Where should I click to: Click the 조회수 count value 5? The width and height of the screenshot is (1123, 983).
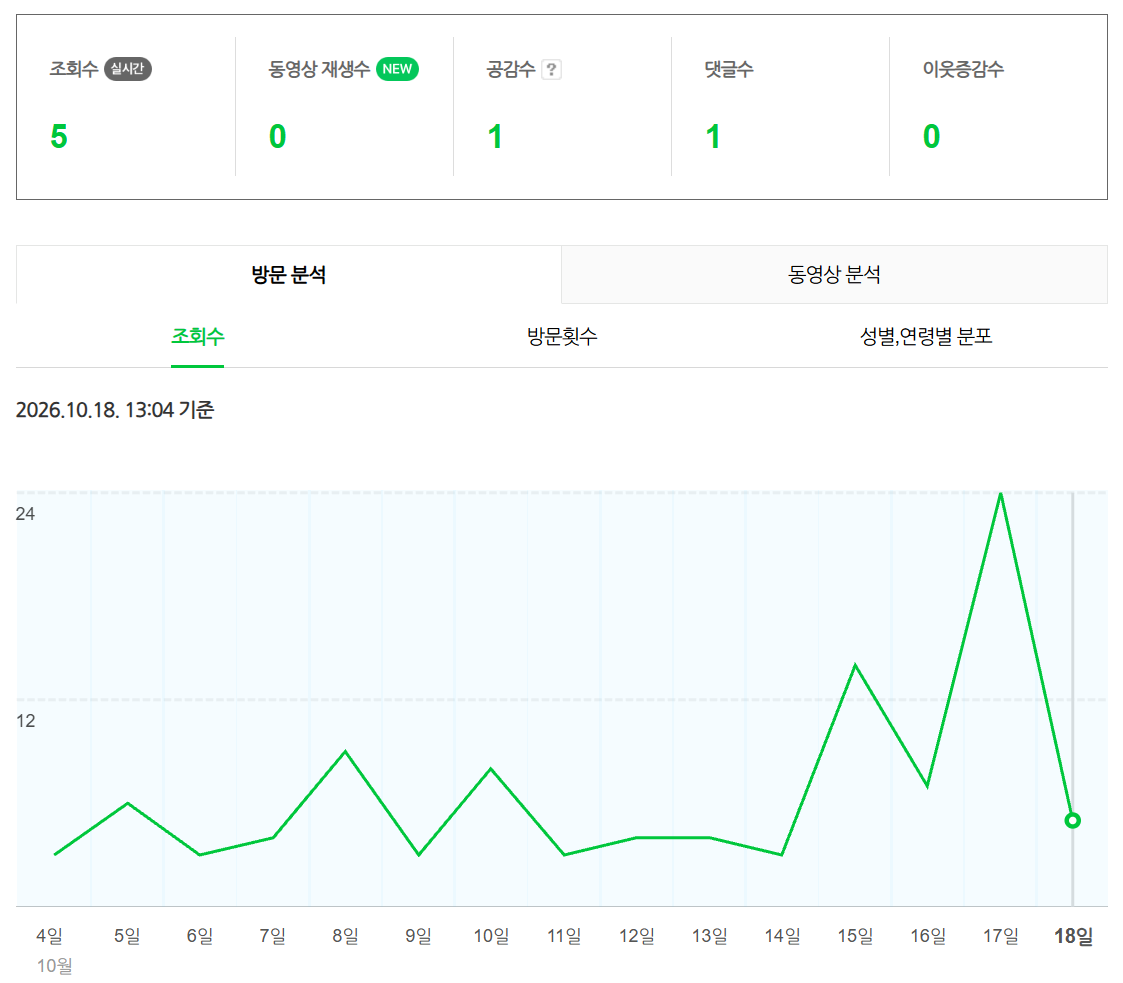pyautogui.click(x=59, y=137)
